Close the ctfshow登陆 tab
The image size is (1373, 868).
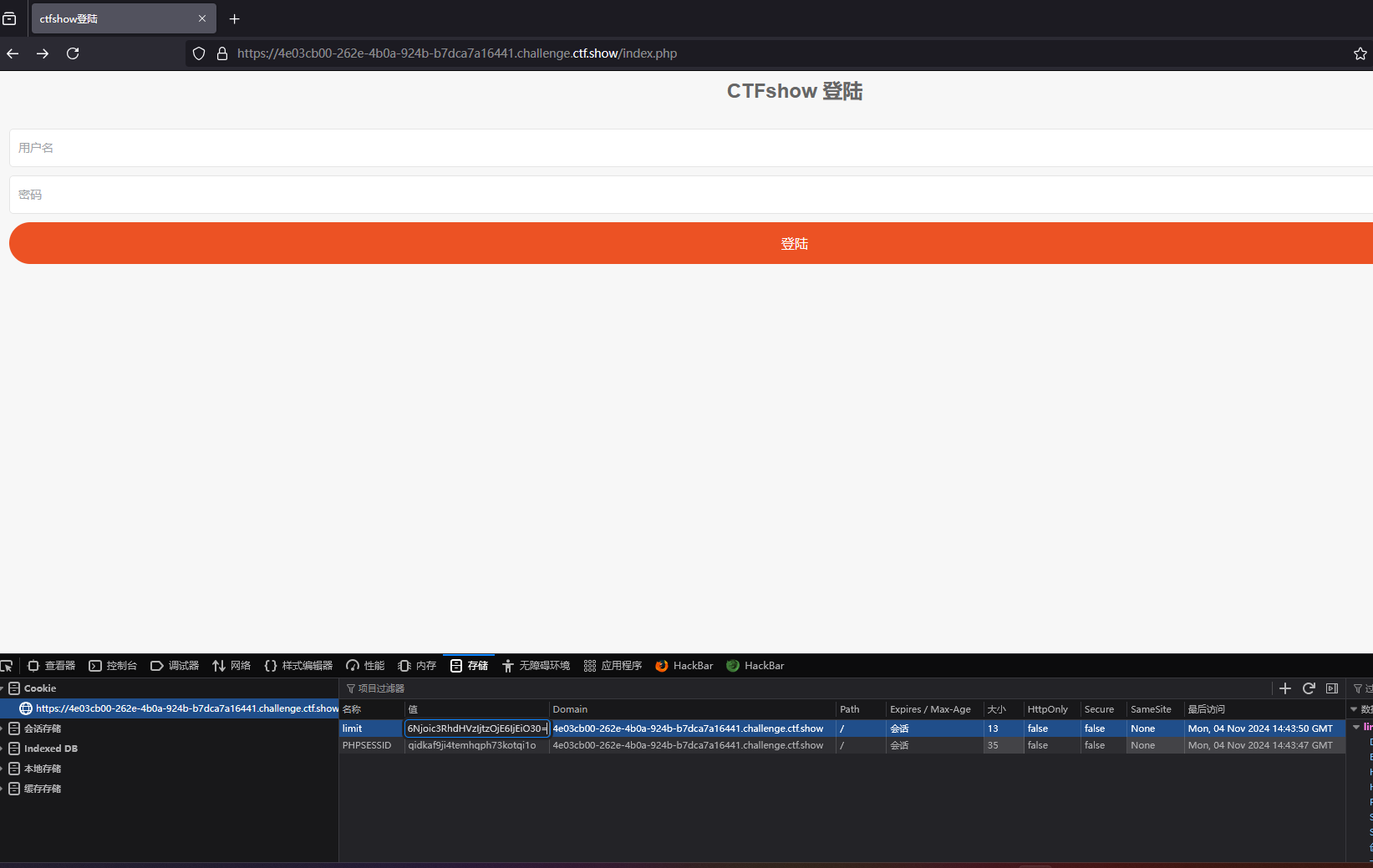coord(202,18)
